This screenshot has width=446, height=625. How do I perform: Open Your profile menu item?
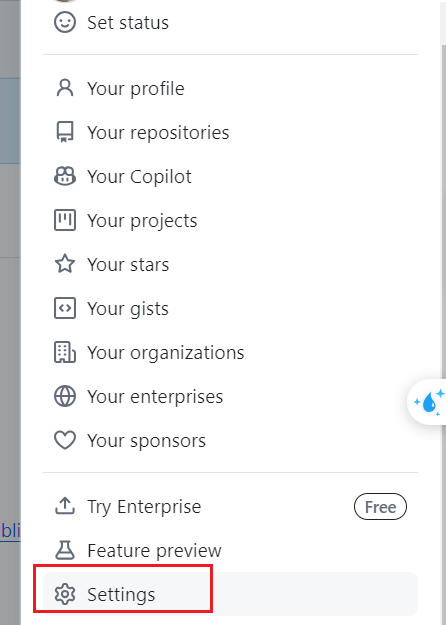click(x=230, y=88)
